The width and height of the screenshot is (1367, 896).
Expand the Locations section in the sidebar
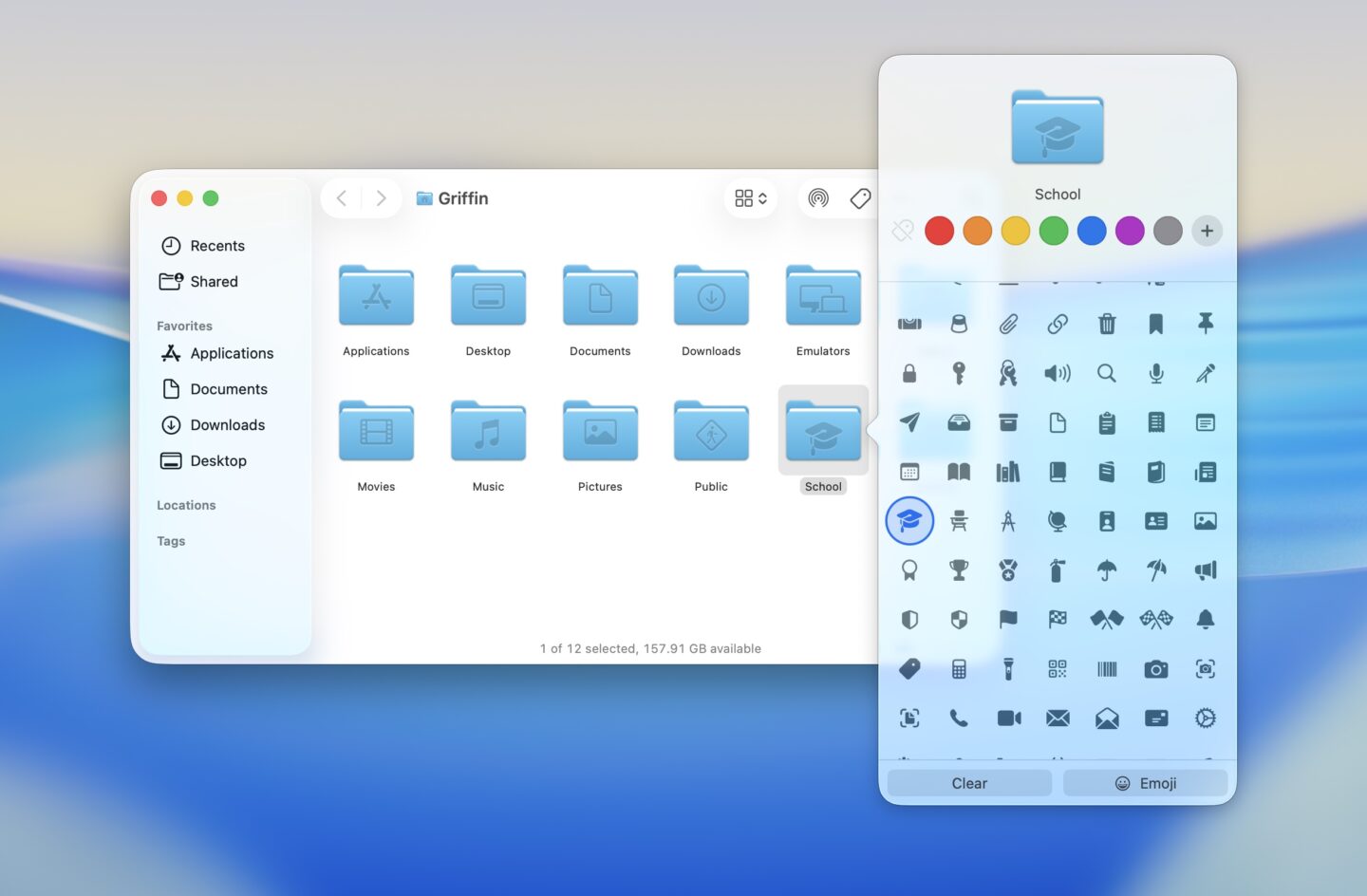[x=186, y=505]
